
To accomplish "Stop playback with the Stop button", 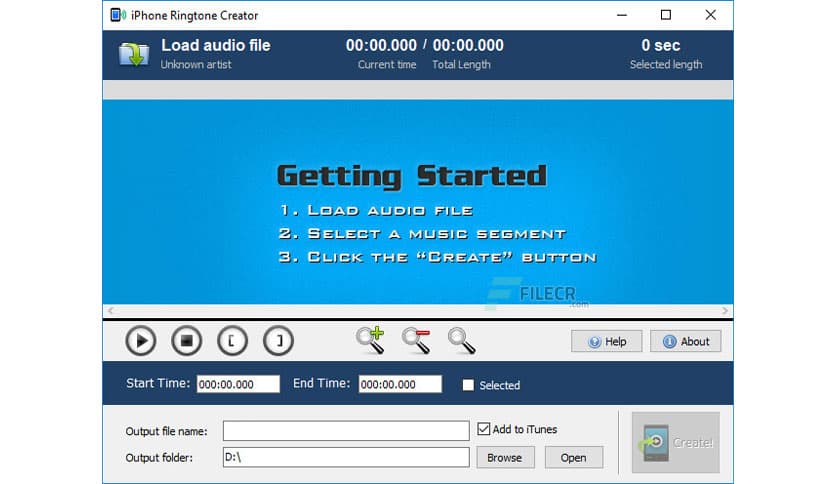I will pos(187,341).
